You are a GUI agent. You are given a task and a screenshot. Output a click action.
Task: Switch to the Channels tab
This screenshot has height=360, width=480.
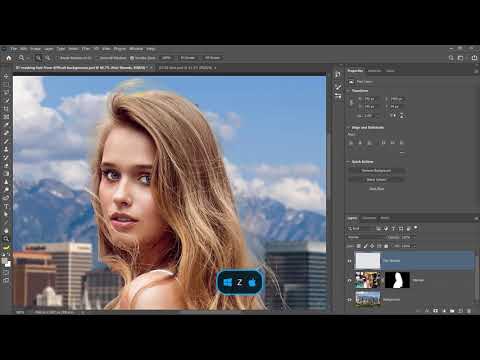(x=369, y=218)
